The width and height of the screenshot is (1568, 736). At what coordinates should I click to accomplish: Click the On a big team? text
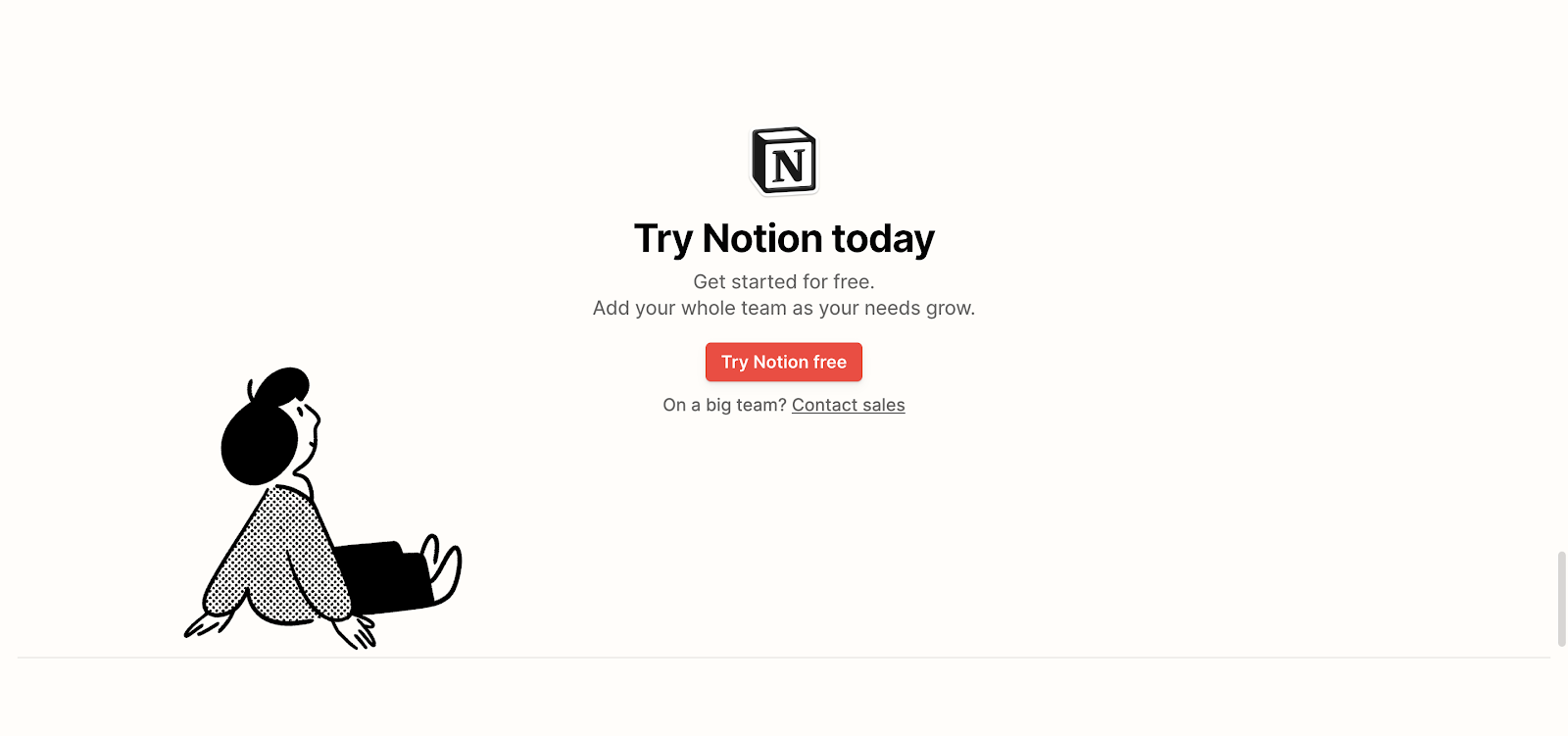[x=725, y=405]
